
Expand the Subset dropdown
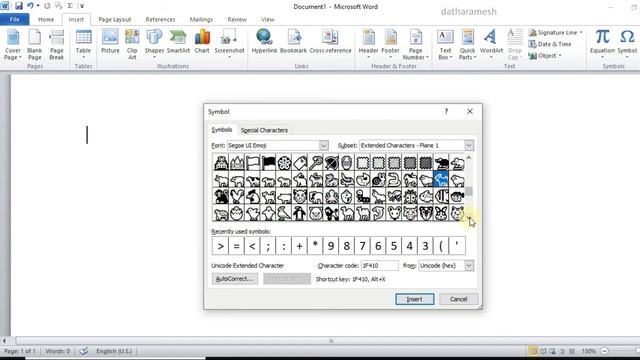[469, 145]
